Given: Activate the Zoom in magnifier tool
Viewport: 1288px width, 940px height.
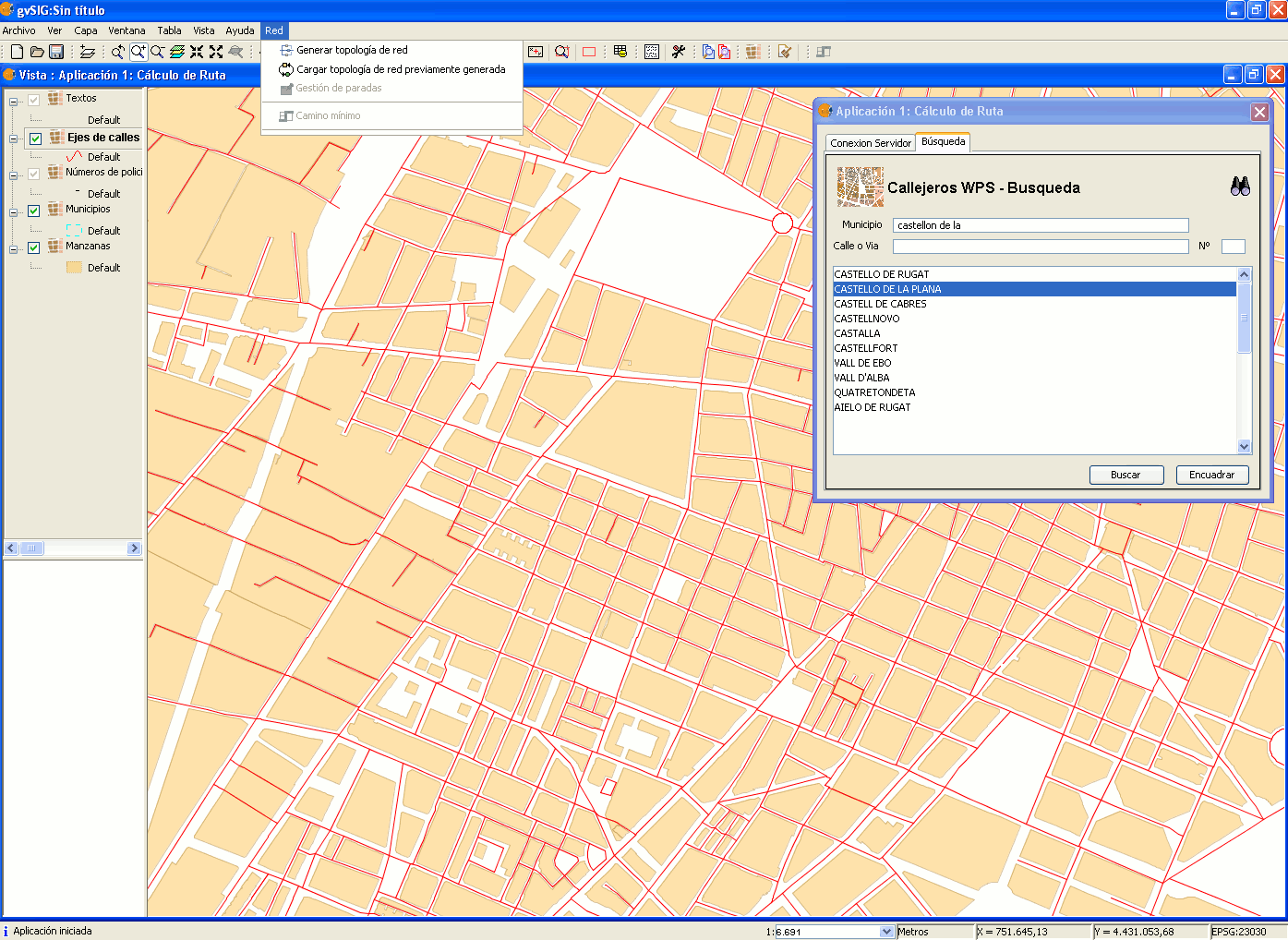Looking at the screenshot, I should click(138, 52).
